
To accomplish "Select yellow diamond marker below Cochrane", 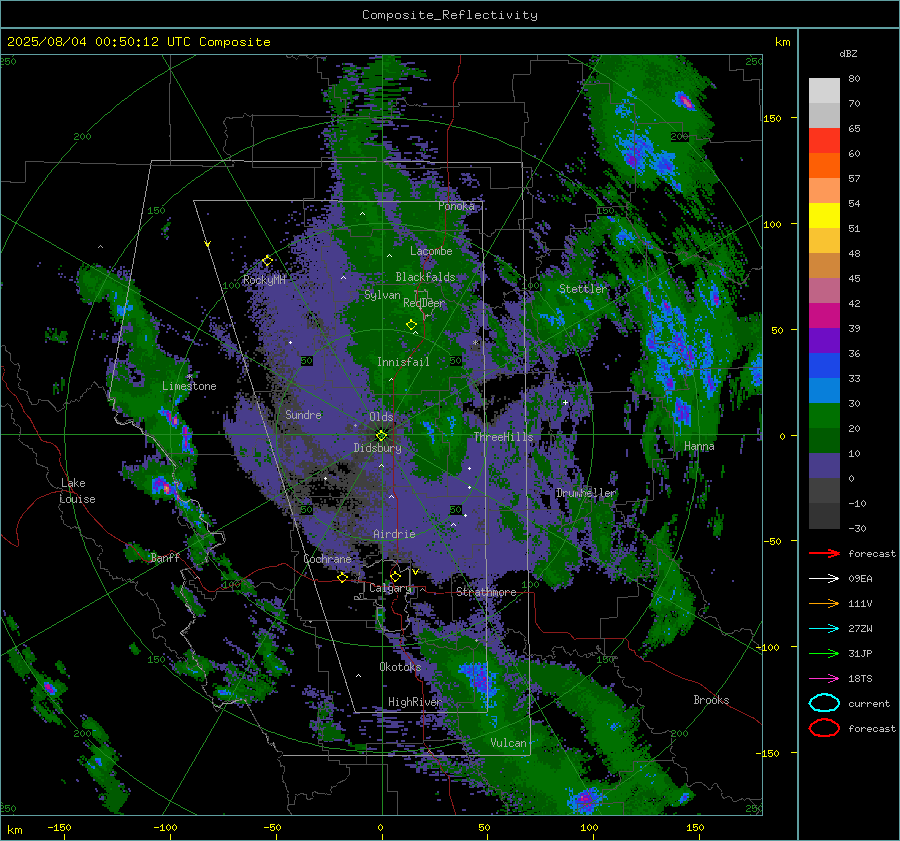I will [x=342, y=577].
